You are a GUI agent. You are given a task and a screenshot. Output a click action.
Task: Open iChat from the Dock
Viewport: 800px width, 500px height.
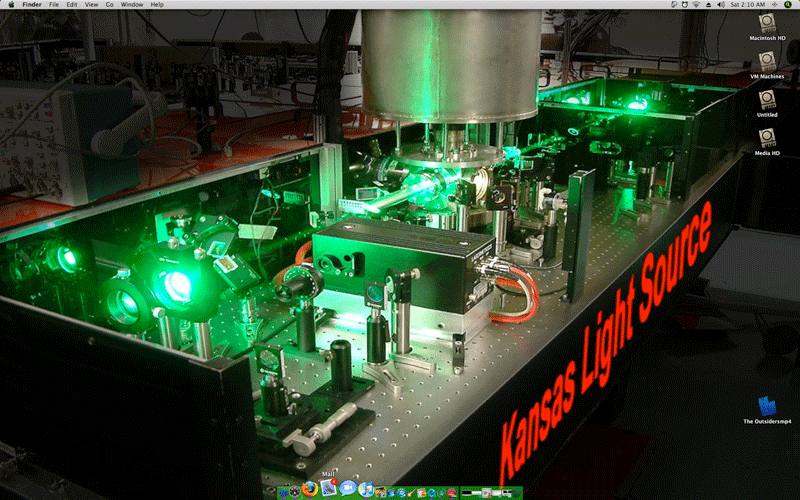[348, 488]
